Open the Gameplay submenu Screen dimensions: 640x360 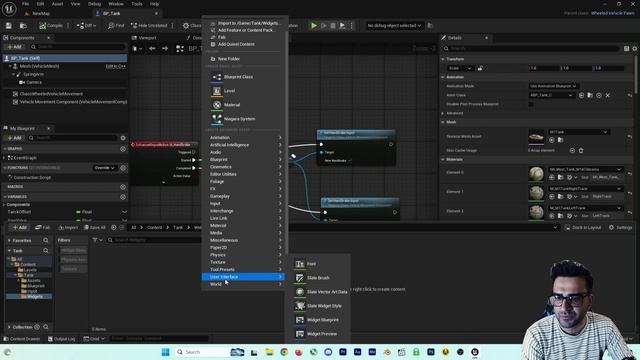click(x=245, y=196)
